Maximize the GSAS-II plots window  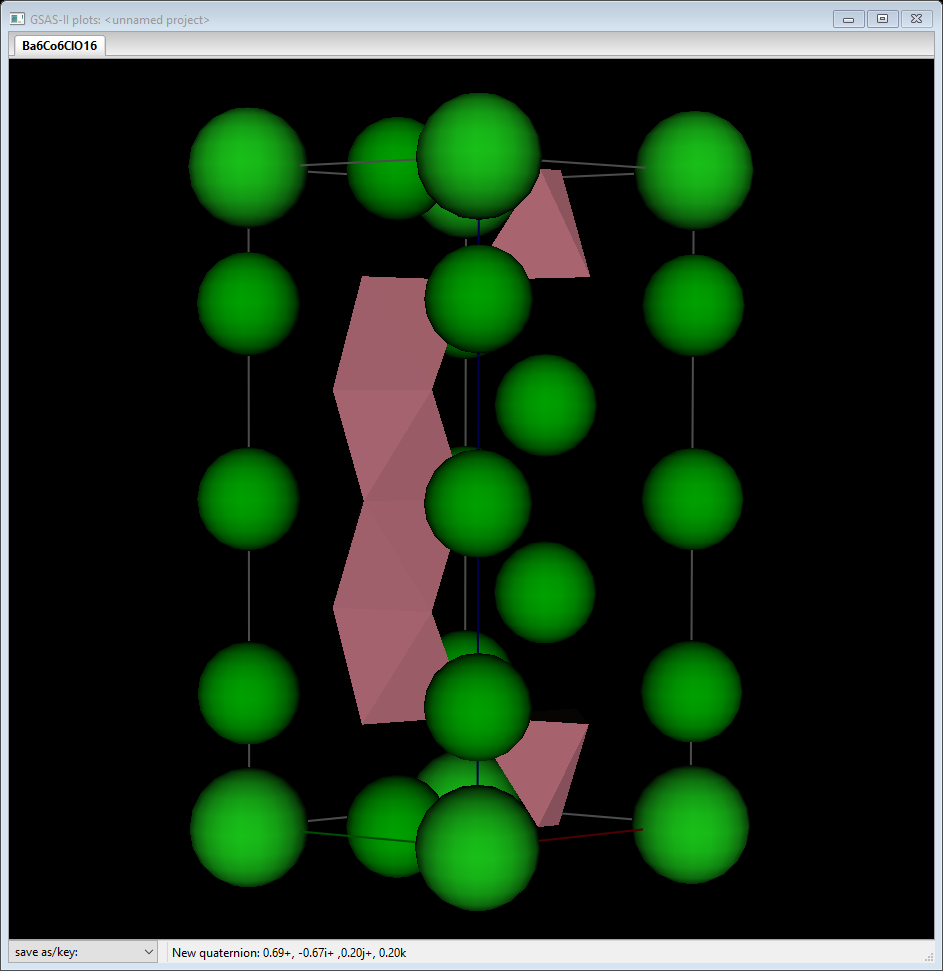pyautogui.click(x=882, y=19)
